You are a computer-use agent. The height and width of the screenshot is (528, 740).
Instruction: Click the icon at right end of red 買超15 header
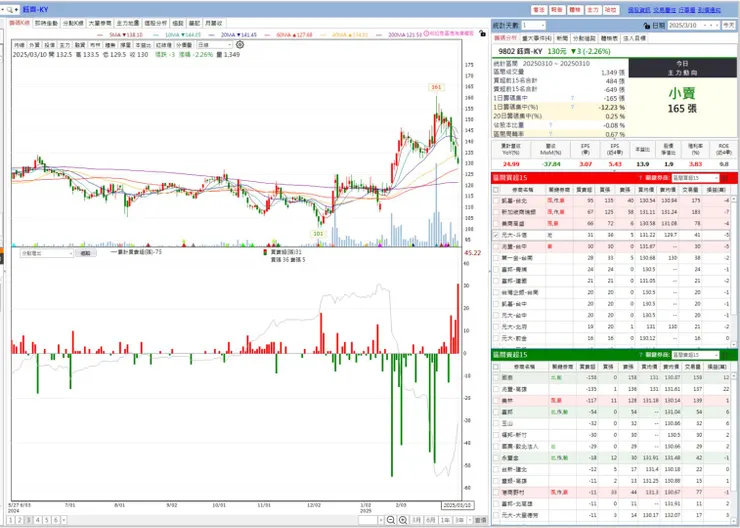(725, 178)
